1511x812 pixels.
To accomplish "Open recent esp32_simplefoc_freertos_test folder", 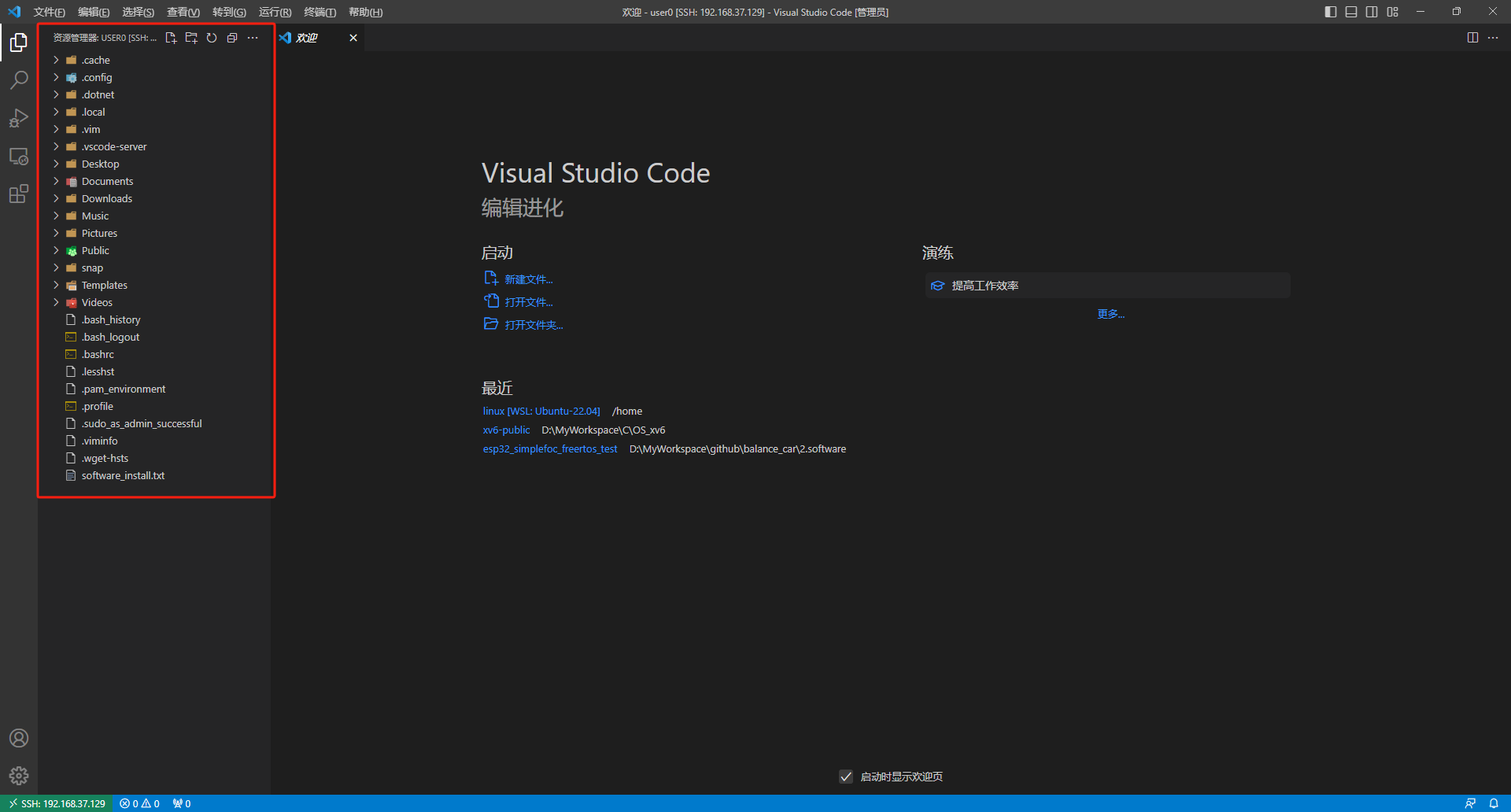I will (550, 448).
